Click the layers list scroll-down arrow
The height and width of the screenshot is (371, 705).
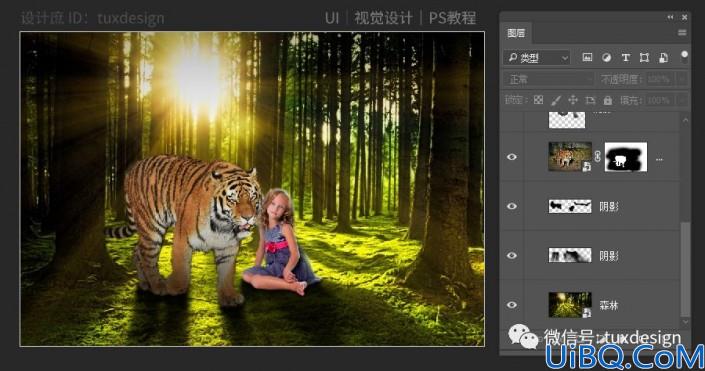tap(685, 322)
